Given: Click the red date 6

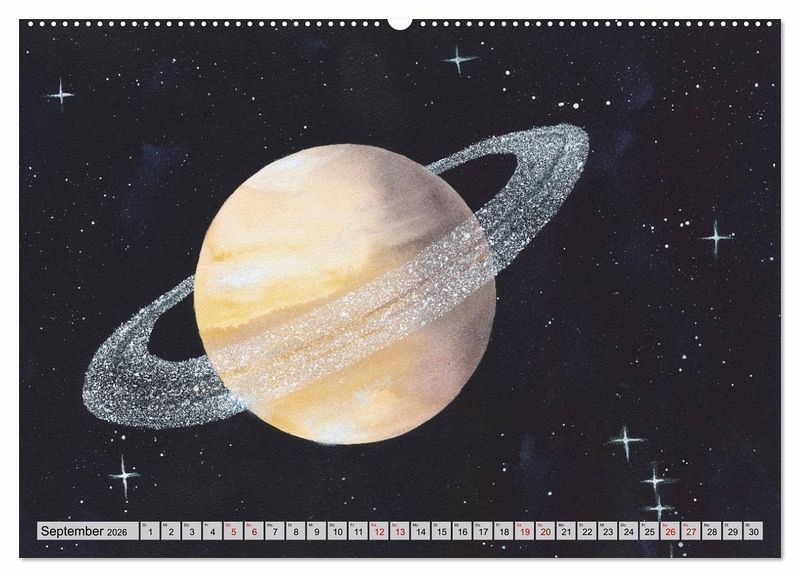Looking at the screenshot, I should [254, 532].
